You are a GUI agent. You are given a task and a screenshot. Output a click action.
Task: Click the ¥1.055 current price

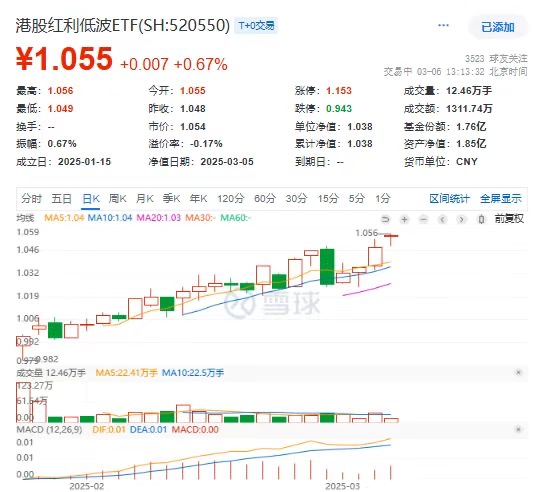pos(65,59)
